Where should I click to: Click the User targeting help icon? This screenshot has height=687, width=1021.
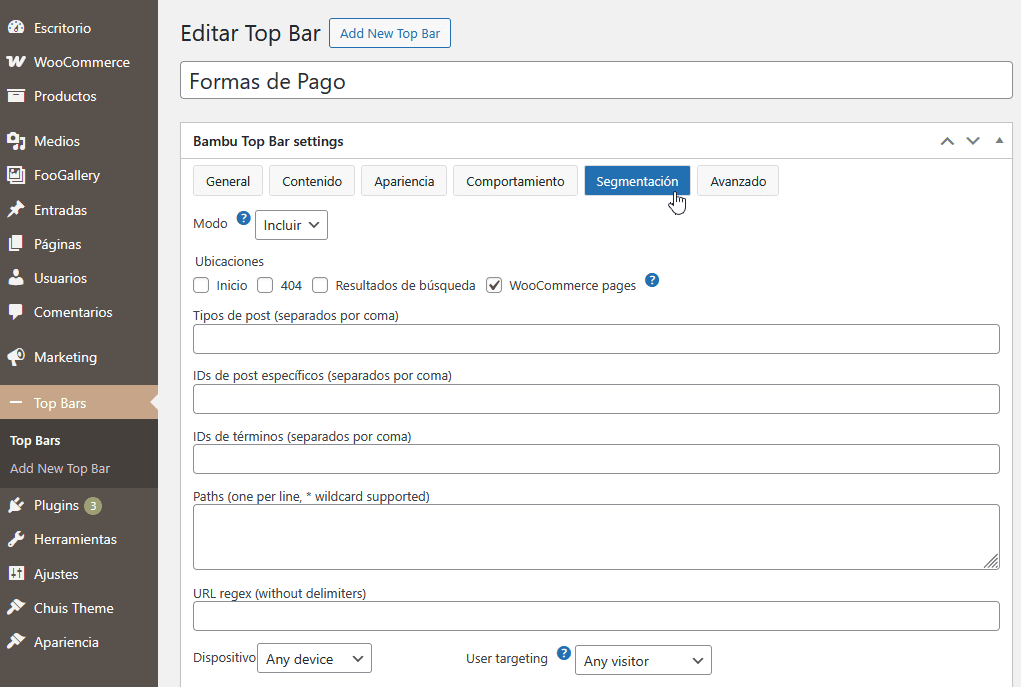[564, 654]
